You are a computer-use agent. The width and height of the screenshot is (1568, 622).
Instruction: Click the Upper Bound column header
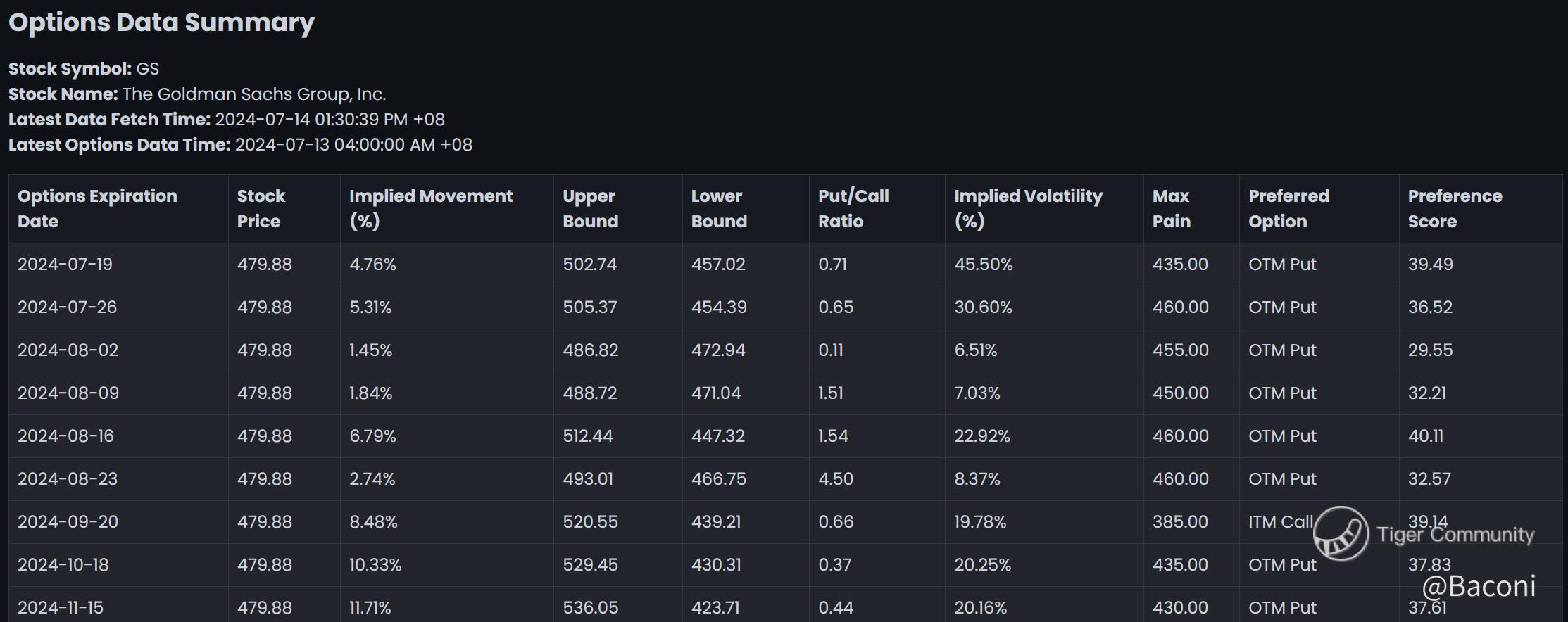click(590, 208)
